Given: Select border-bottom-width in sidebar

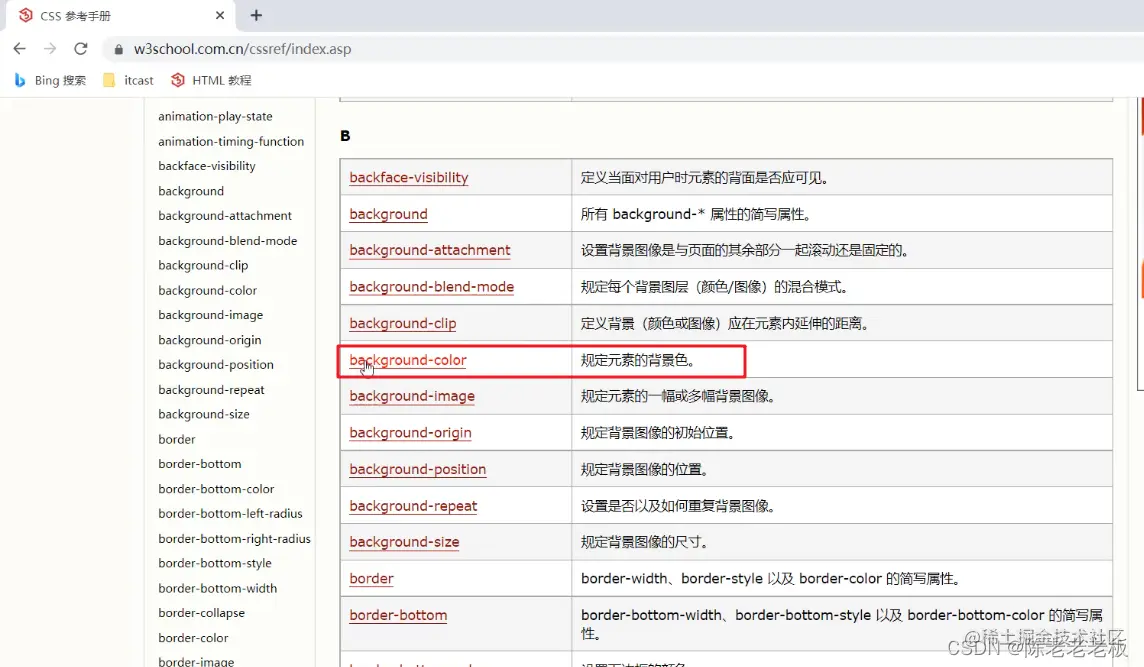Looking at the screenshot, I should coord(217,587).
